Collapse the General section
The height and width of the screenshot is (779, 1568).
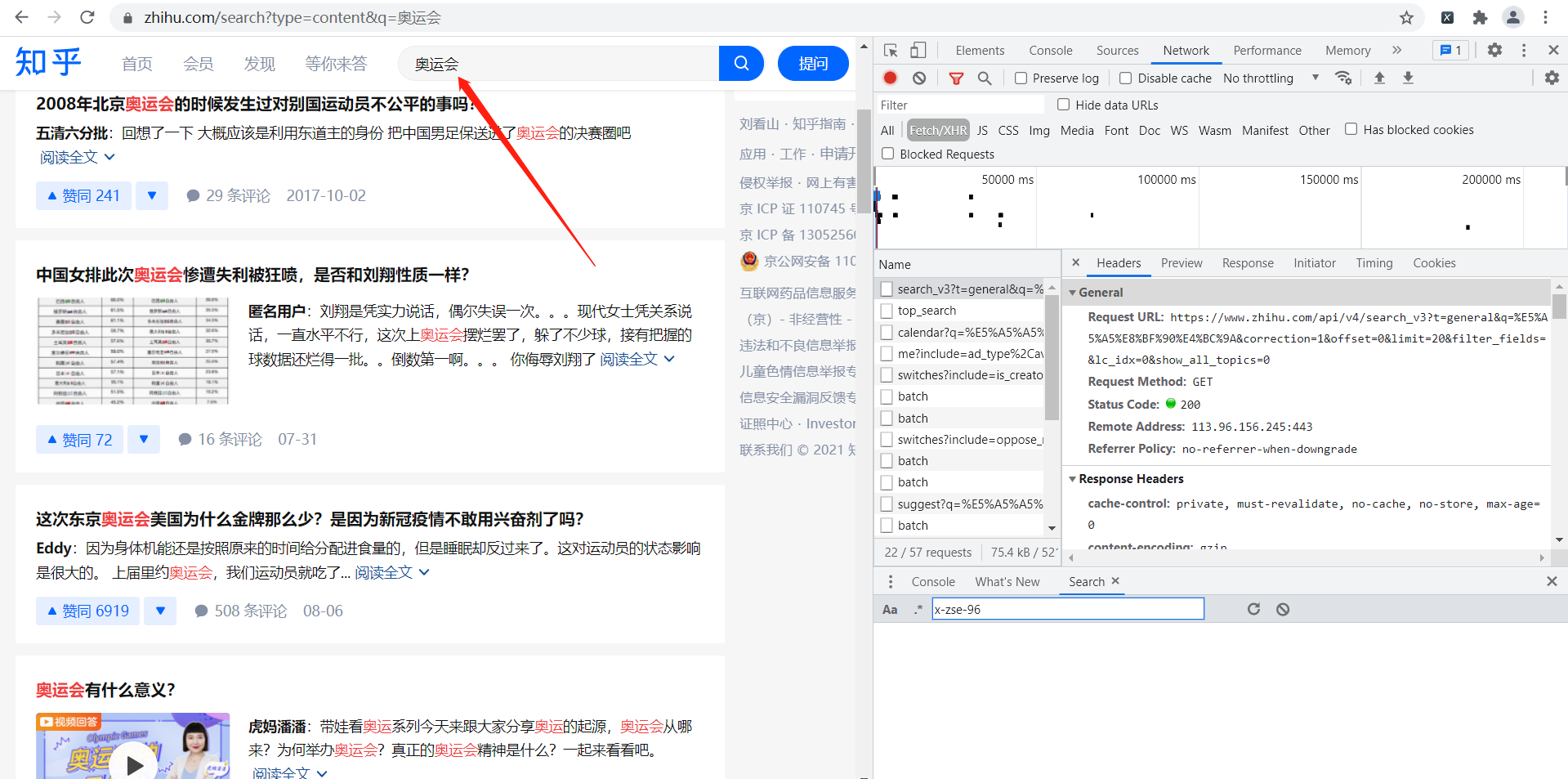tap(1072, 293)
